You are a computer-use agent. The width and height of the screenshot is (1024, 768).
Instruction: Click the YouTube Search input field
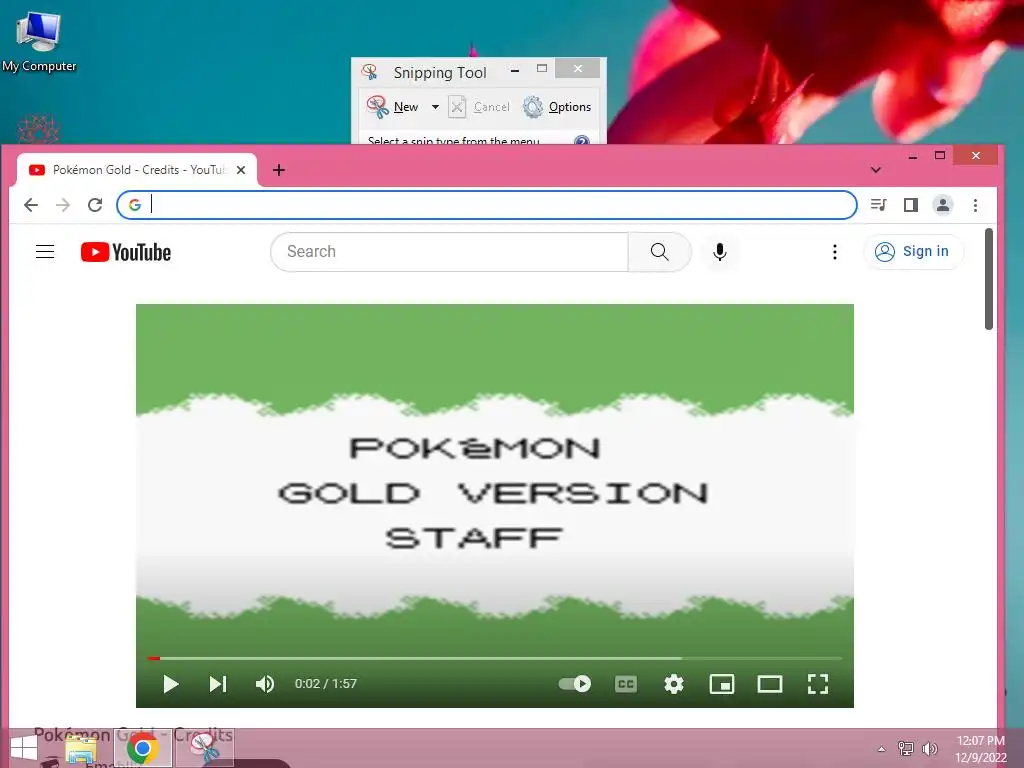(450, 251)
